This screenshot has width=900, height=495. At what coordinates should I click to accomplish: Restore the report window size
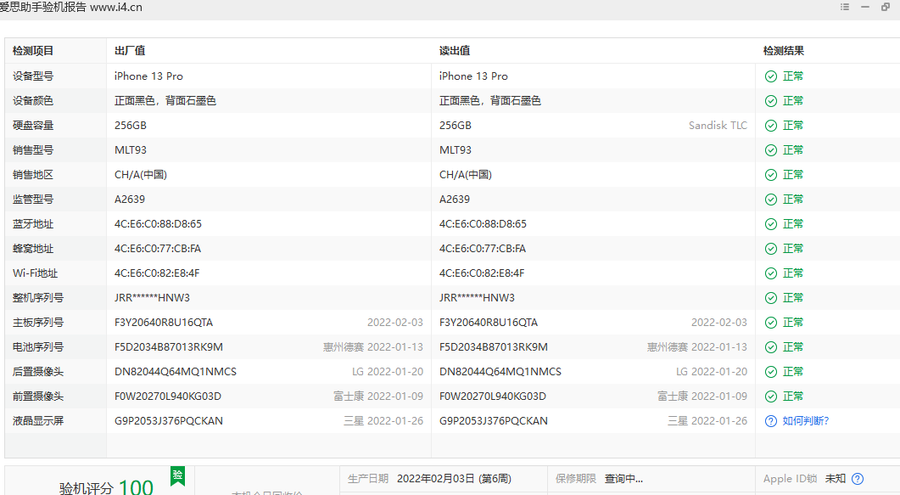(x=885, y=7)
